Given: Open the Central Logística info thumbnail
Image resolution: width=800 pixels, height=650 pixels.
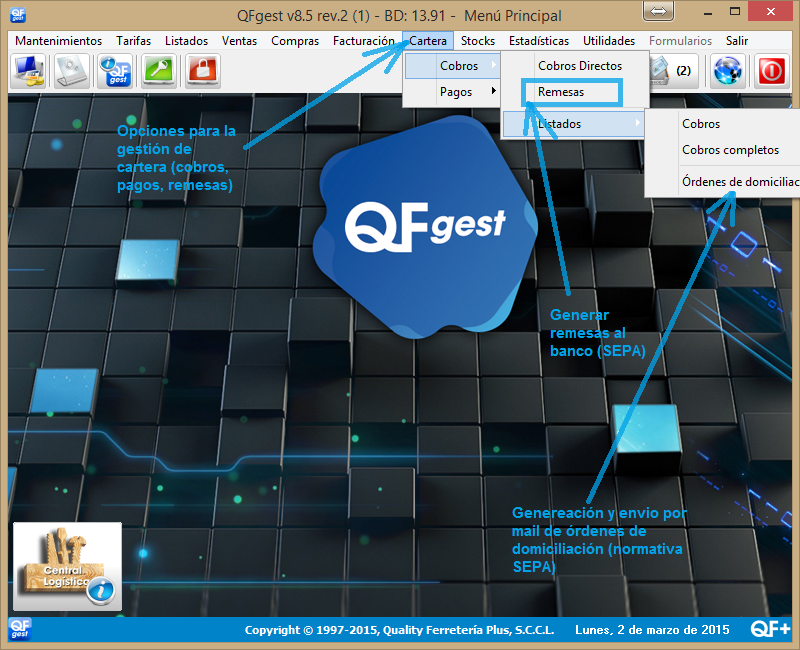Looking at the screenshot, I should [x=67, y=566].
